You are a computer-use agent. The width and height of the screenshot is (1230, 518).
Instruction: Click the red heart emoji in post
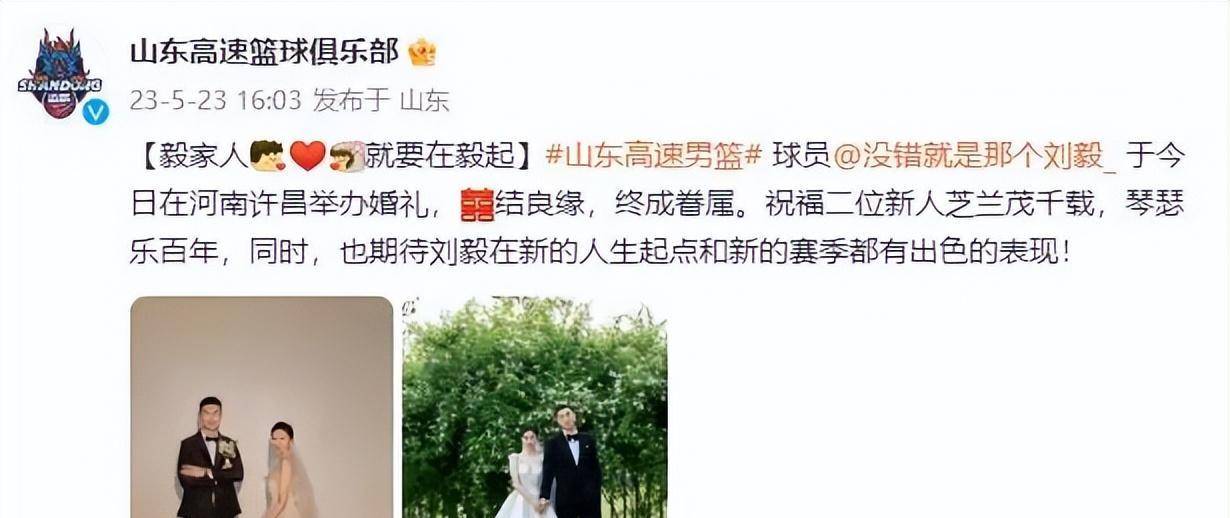(308, 157)
